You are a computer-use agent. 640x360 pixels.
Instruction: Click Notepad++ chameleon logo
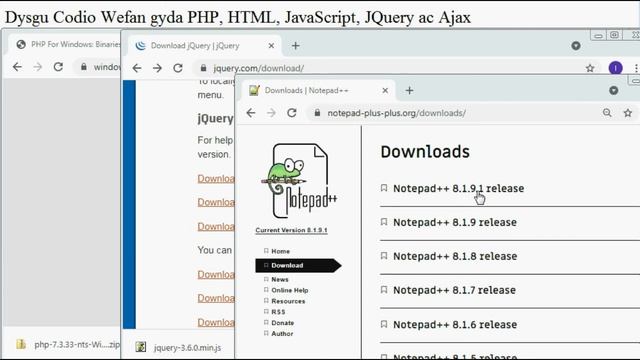[300, 181]
